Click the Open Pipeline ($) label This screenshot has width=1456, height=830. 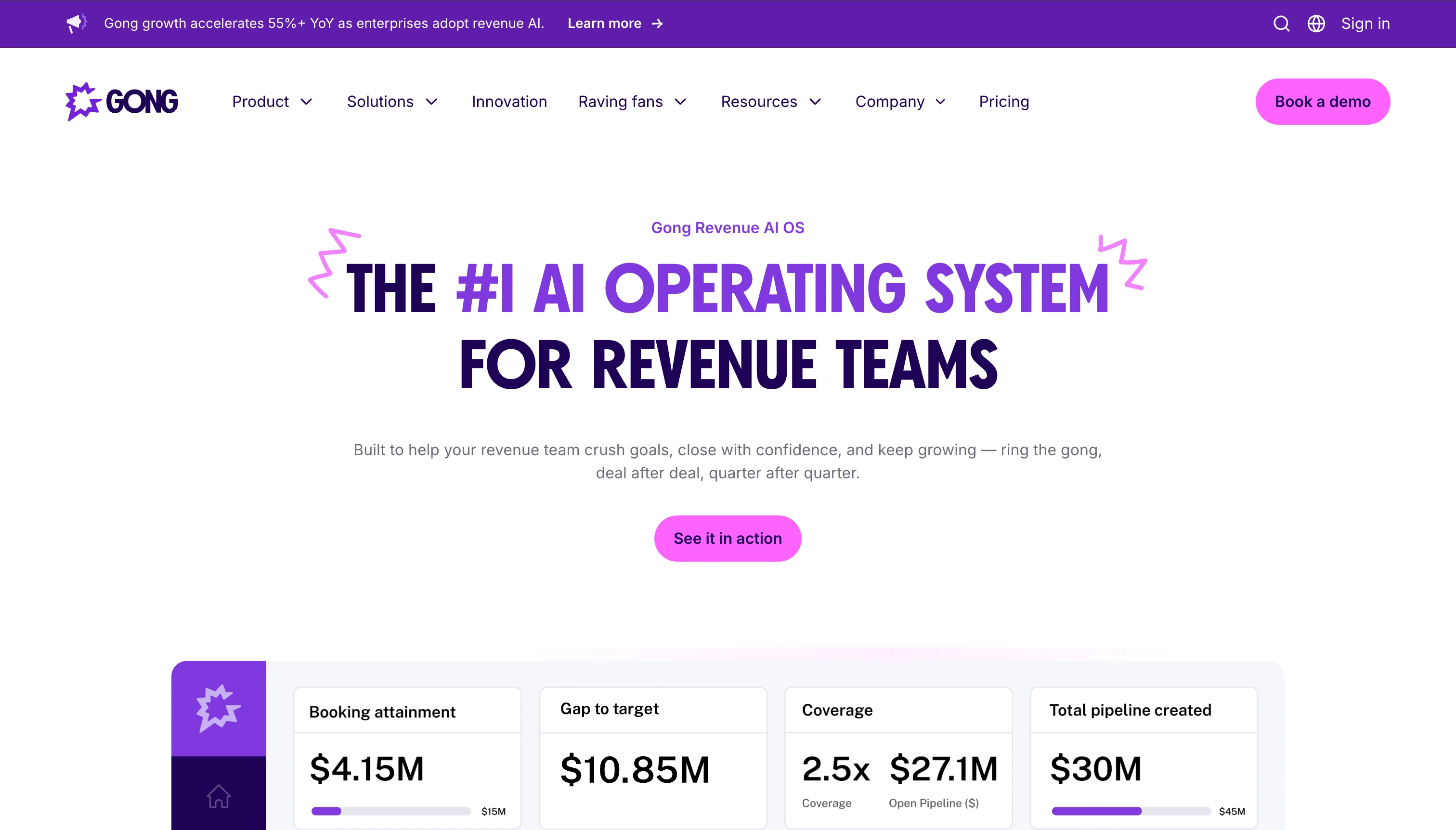click(x=934, y=803)
